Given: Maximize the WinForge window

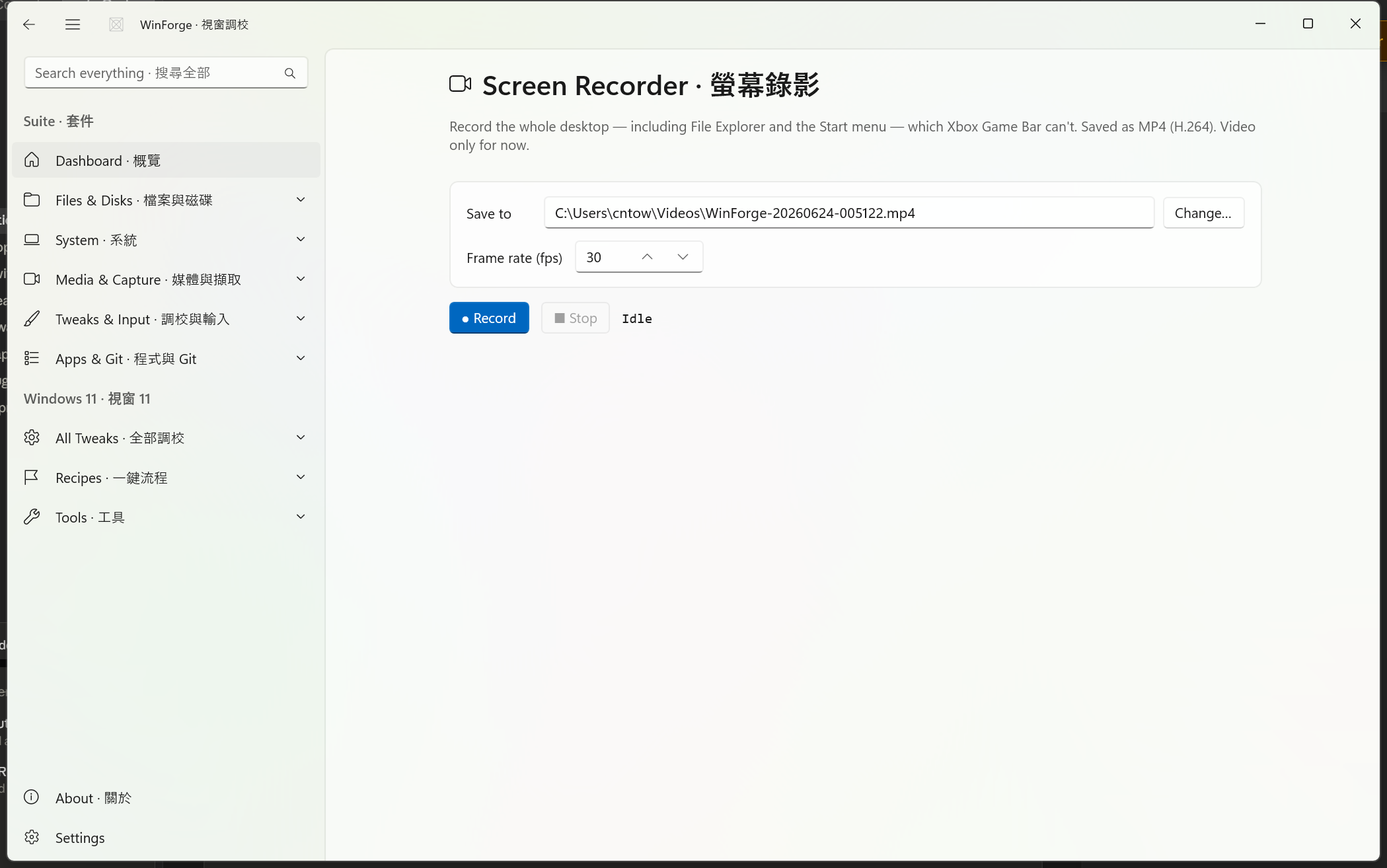Looking at the screenshot, I should coord(1308,24).
